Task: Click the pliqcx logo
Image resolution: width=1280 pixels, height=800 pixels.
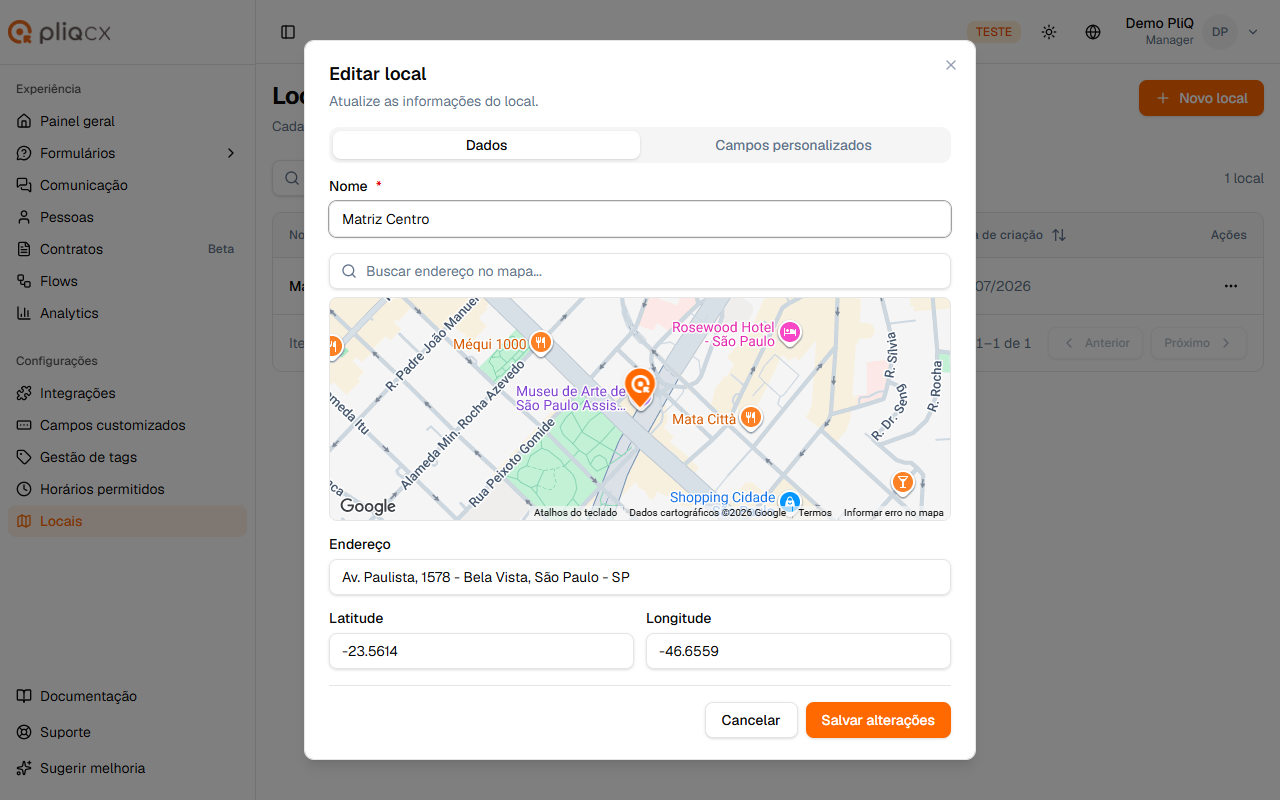Action: [x=60, y=32]
